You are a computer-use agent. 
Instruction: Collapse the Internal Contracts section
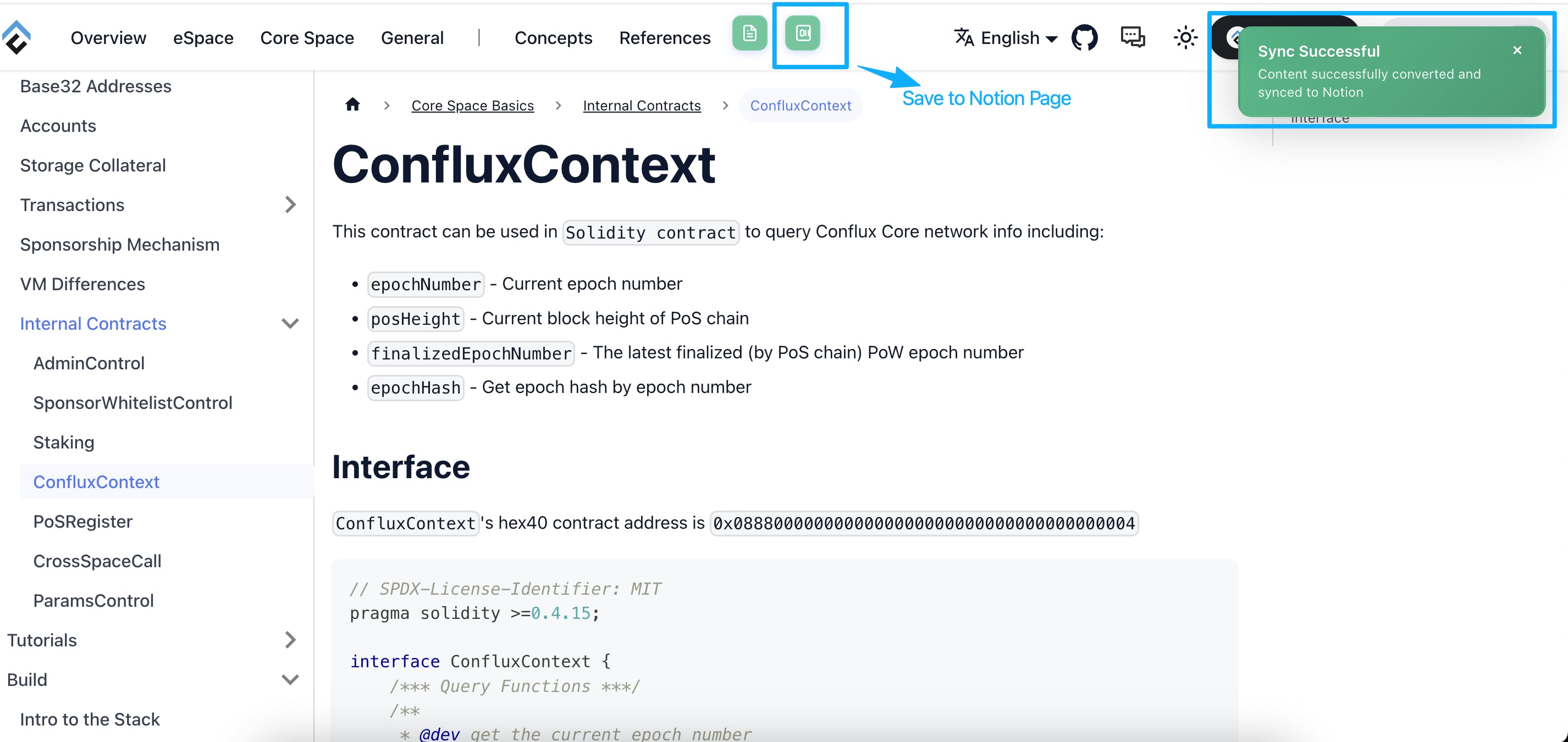coord(290,324)
